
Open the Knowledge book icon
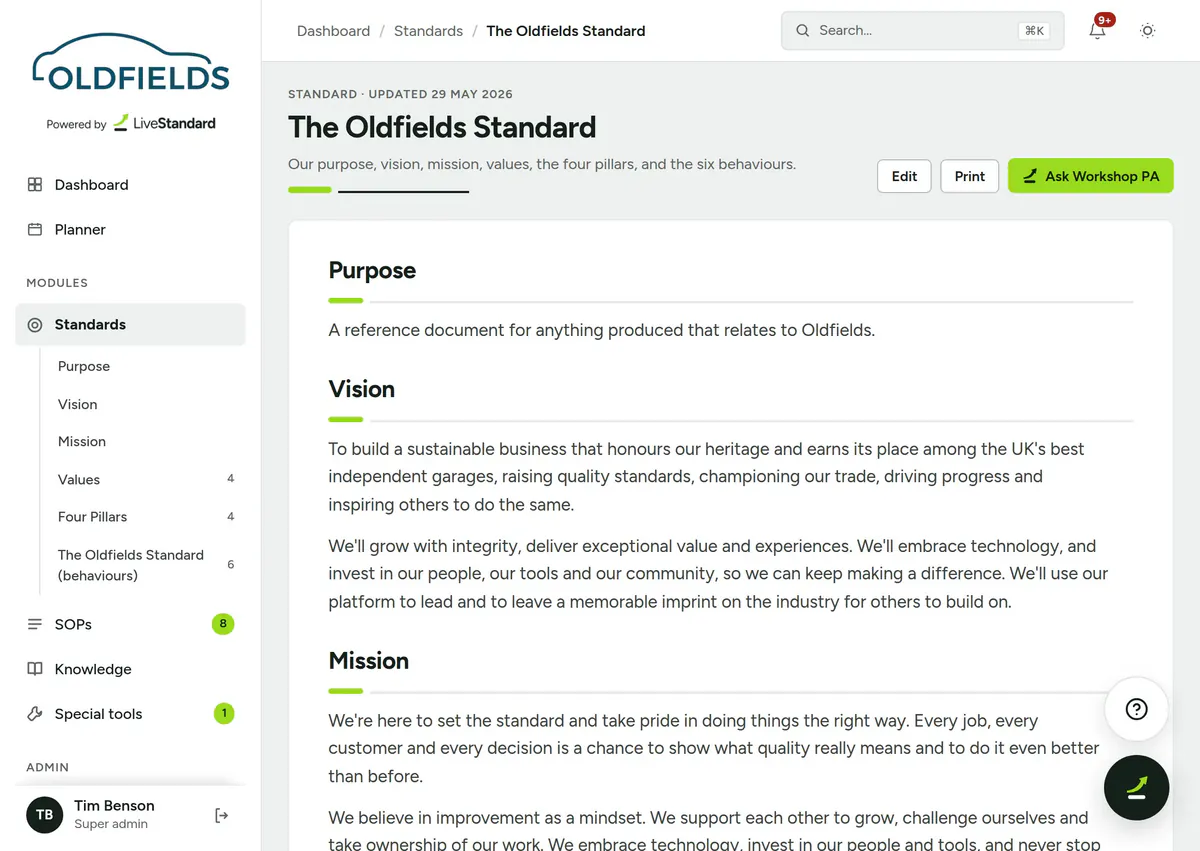click(x=35, y=669)
